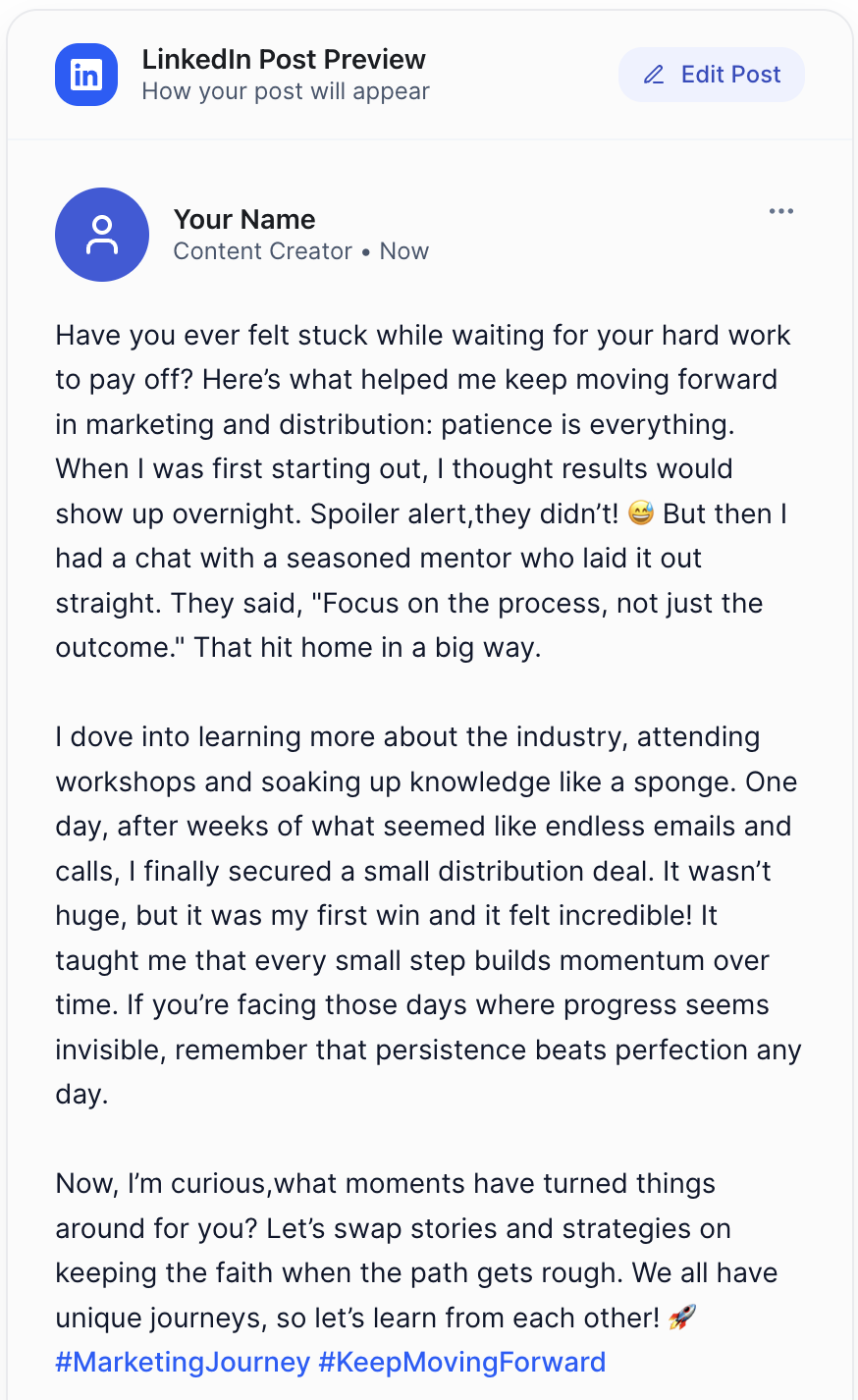Click the Now timestamp

click(x=404, y=251)
